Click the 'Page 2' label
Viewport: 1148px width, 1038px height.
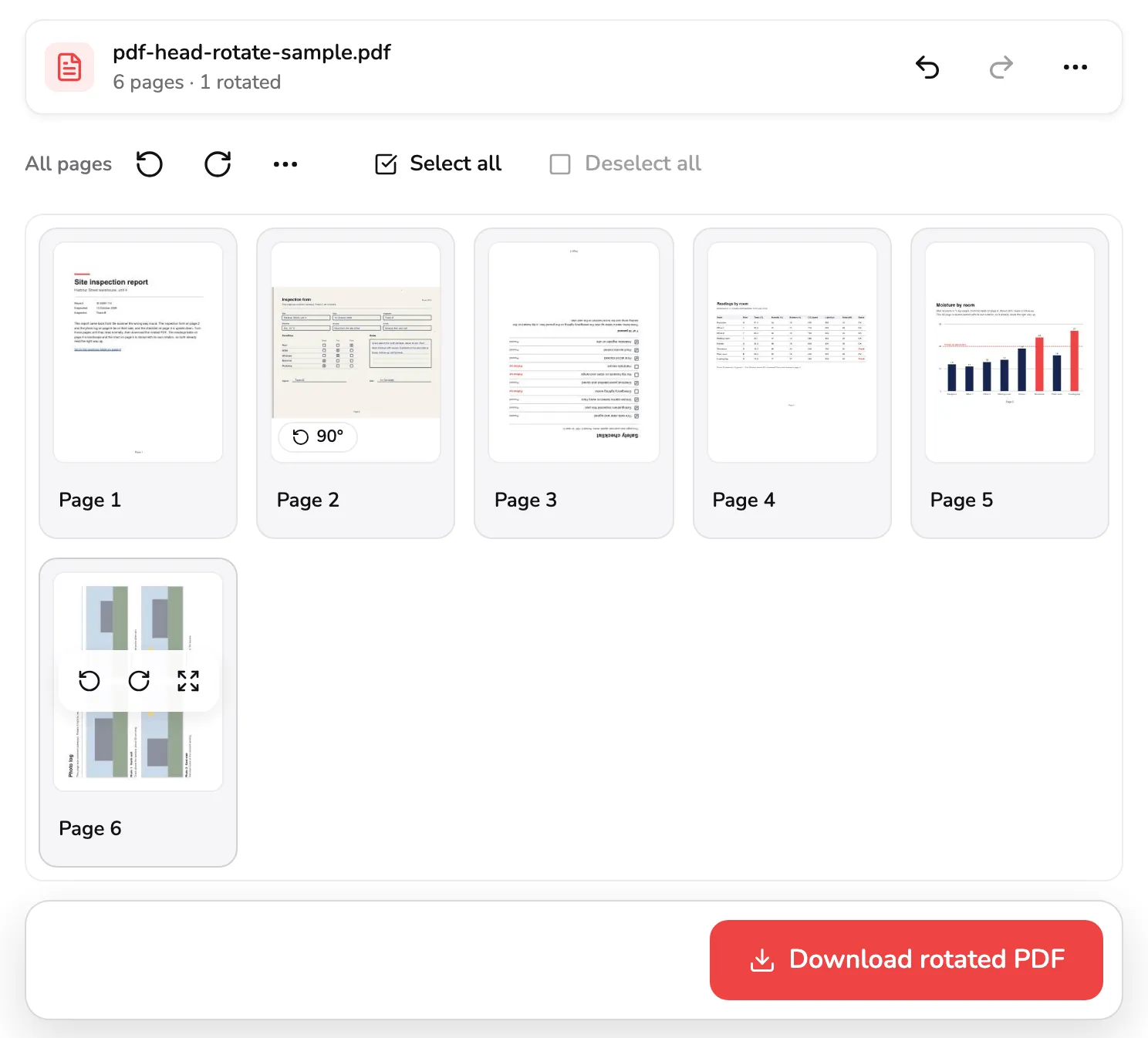308,500
